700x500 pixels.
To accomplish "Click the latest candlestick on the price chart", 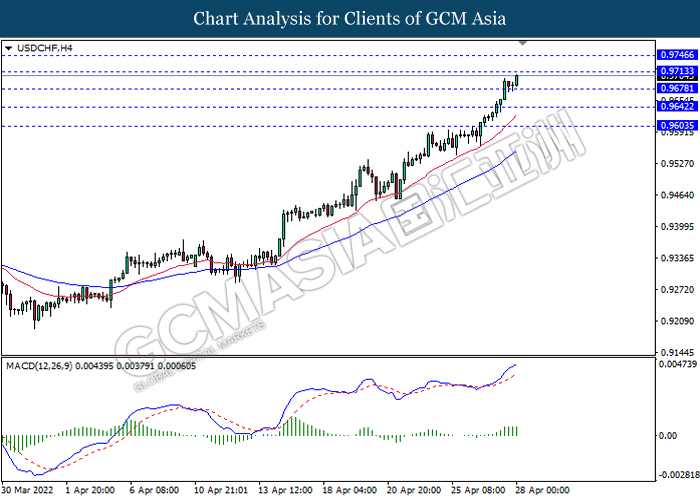I will (517, 80).
